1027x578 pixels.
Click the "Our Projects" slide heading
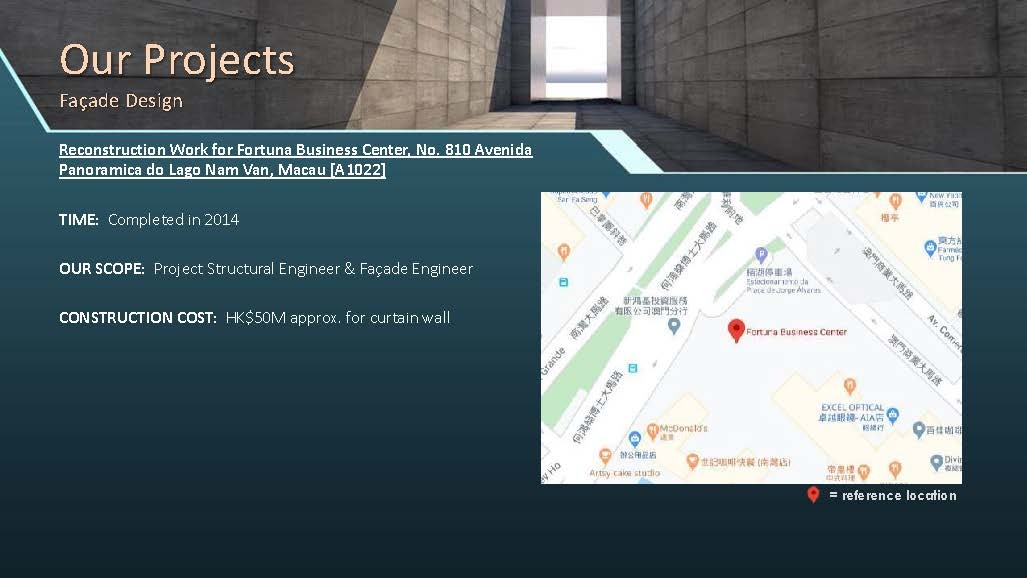[x=176, y=60]
